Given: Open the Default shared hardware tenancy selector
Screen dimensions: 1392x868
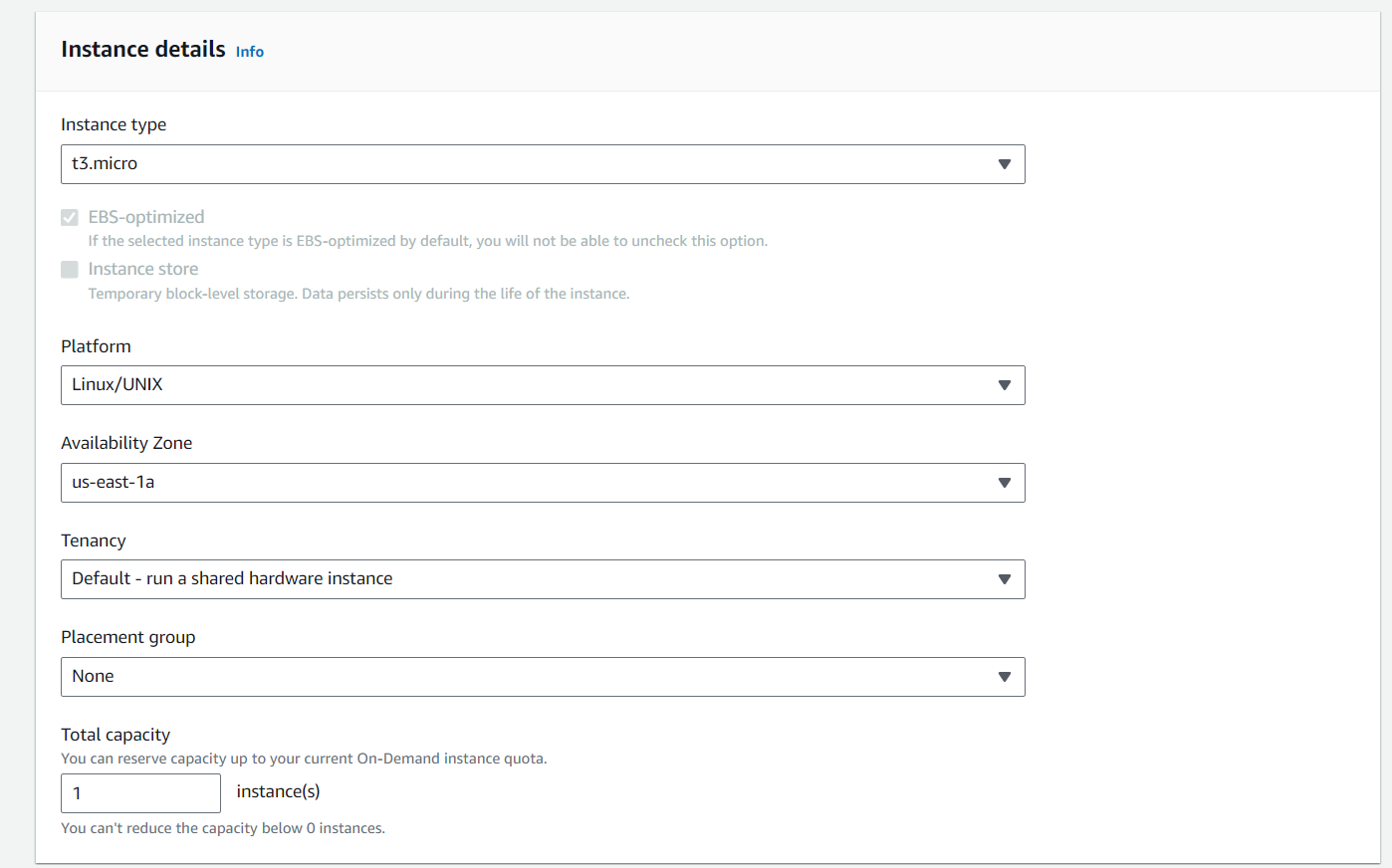Looking at the screenshot, I should coord(528,579).
